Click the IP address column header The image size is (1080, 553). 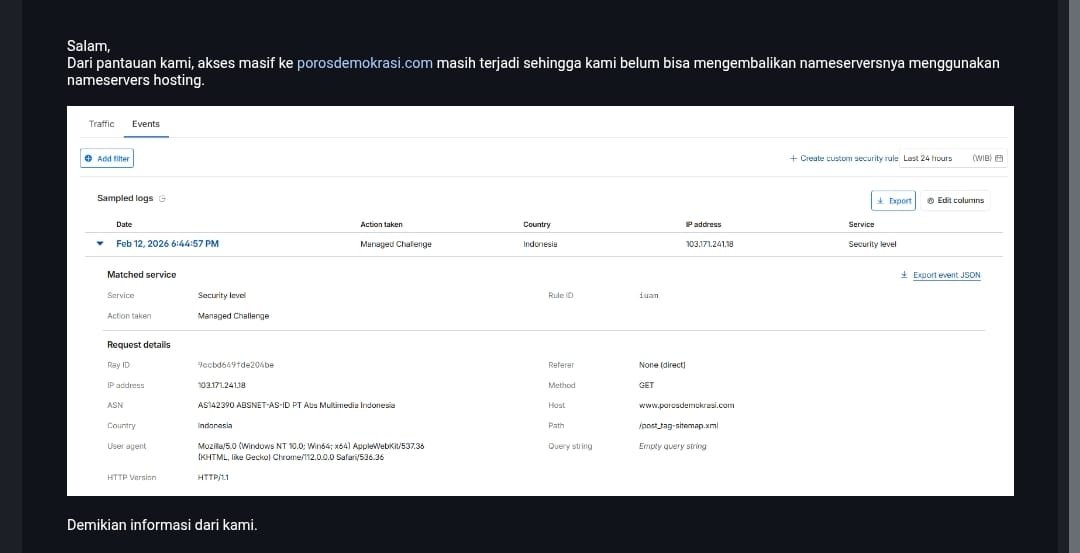point(703,224)
